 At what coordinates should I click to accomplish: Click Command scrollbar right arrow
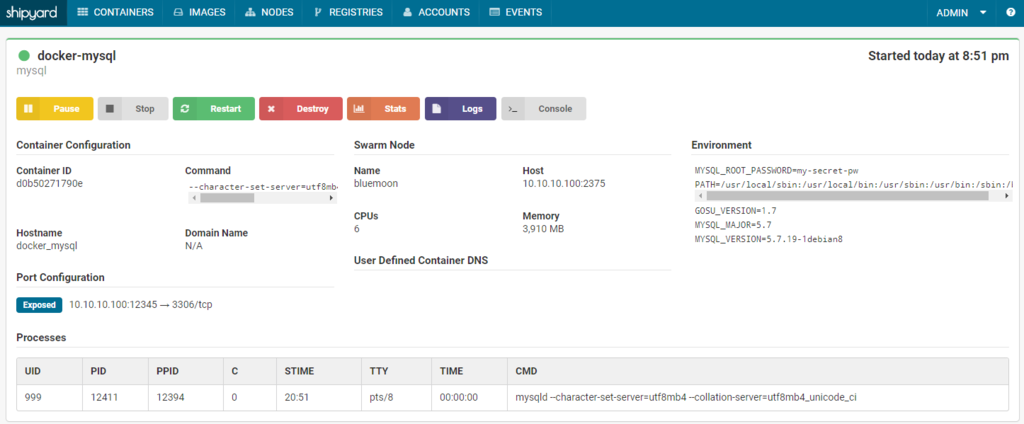(x=331, y=197)
